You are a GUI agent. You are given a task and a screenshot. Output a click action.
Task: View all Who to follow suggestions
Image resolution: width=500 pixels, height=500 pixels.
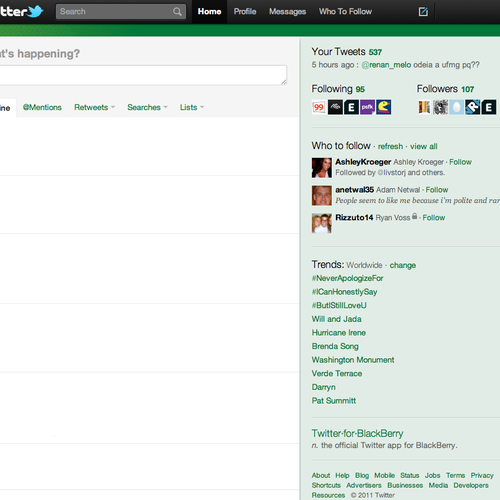(424, 146)
